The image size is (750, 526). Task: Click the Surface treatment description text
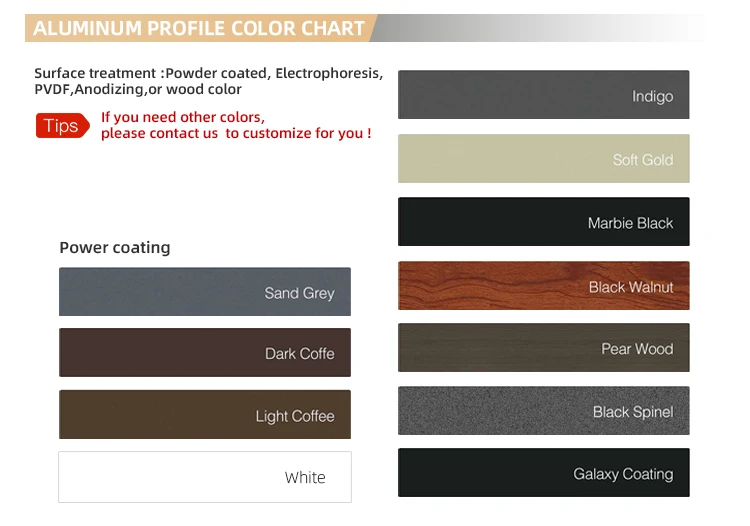coord(208,81)
